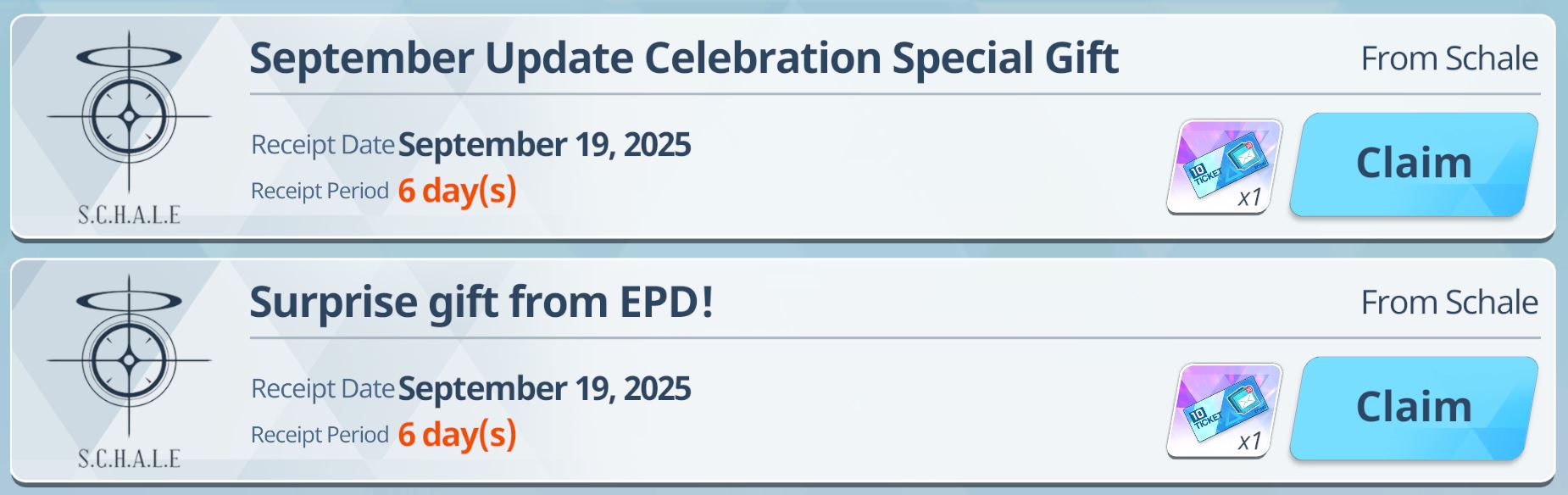Select receipt date September 19, 2025 on EPD mail

point(544,389)
